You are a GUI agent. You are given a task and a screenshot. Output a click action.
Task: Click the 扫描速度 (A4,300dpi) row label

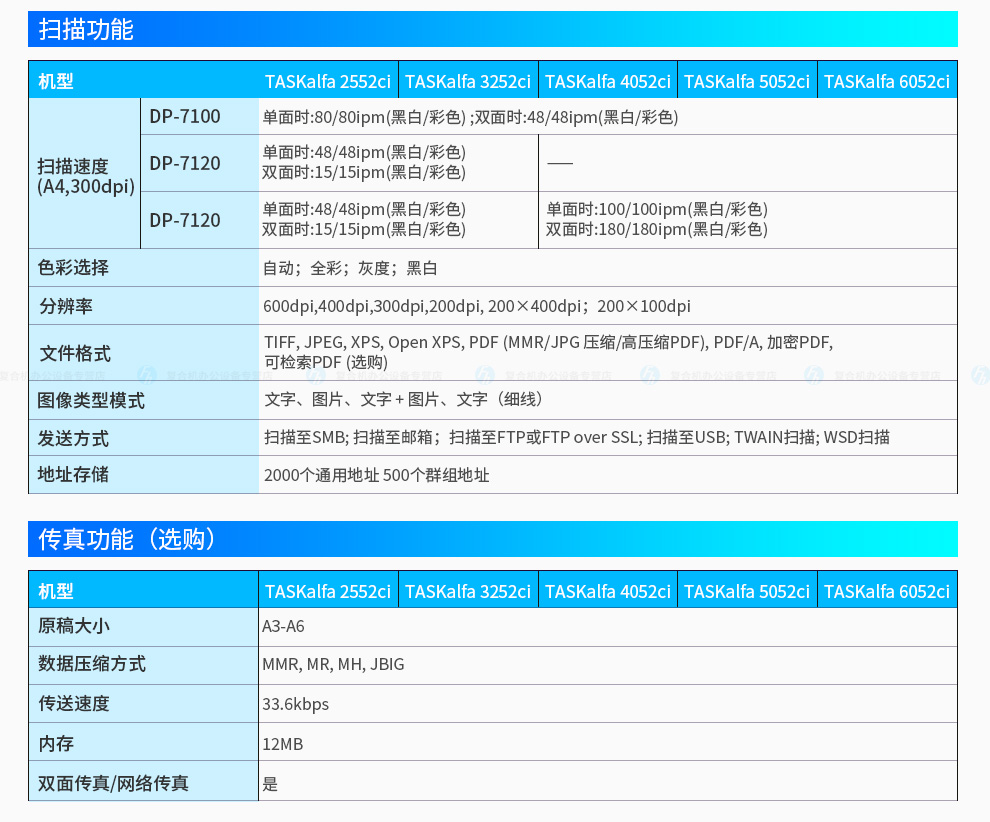86,176
